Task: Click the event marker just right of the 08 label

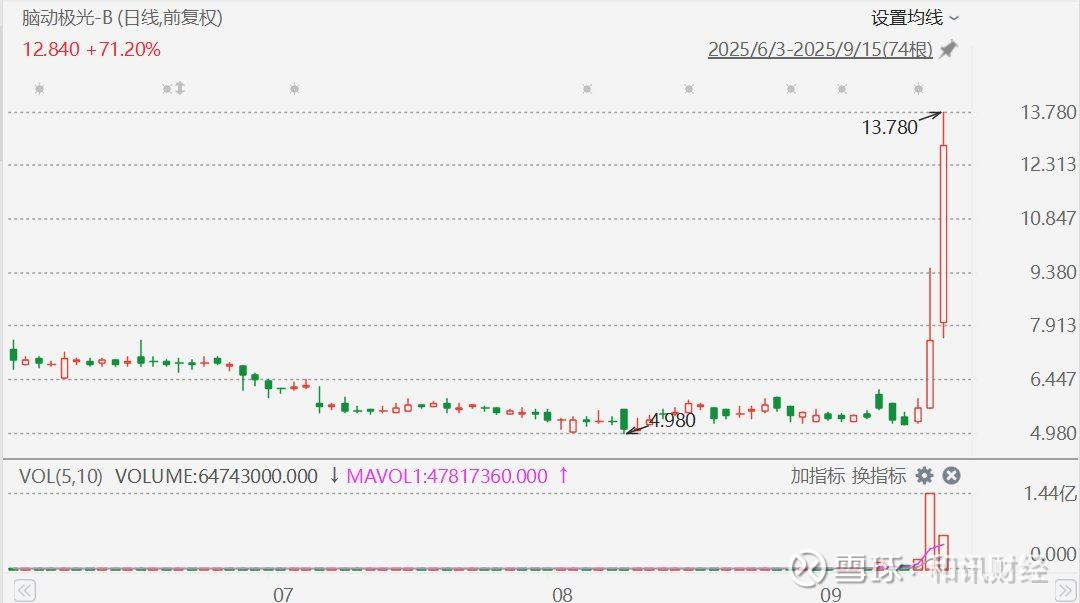Action: 587,89
